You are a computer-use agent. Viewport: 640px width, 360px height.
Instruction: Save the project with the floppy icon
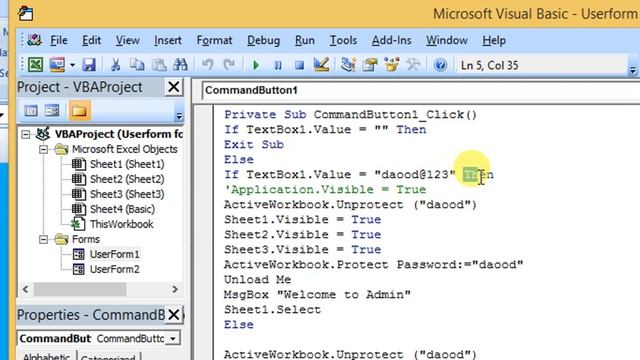coord(89,65)
